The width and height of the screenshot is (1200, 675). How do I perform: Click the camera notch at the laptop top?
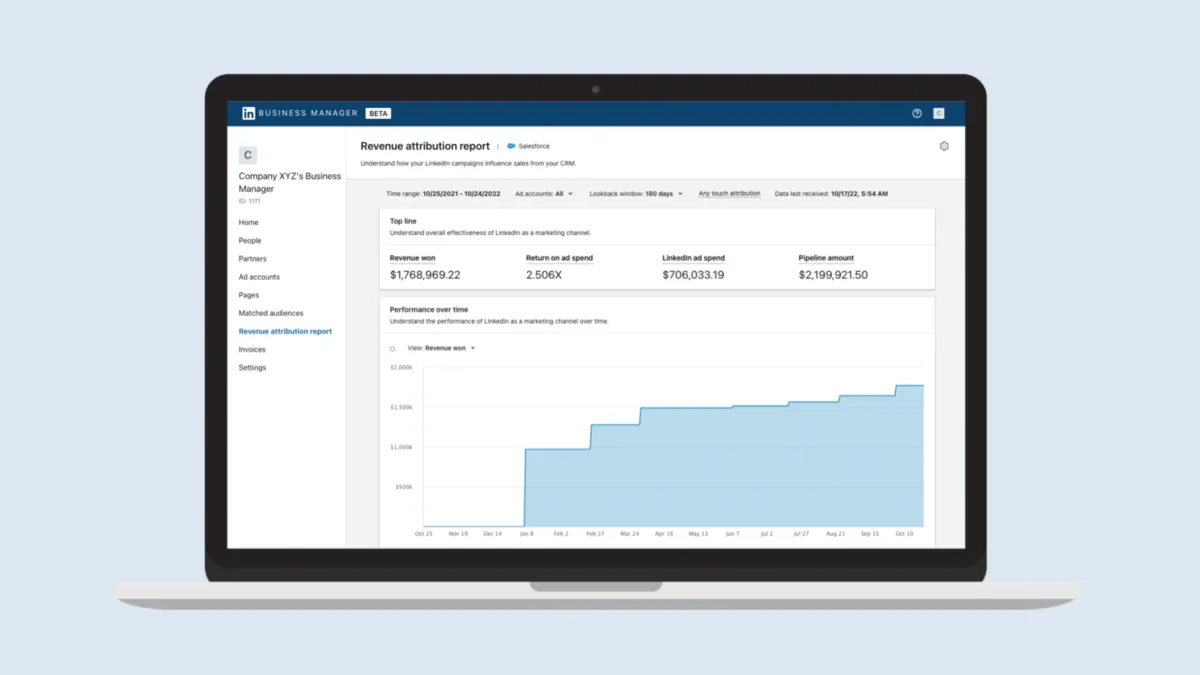(596, 89)
